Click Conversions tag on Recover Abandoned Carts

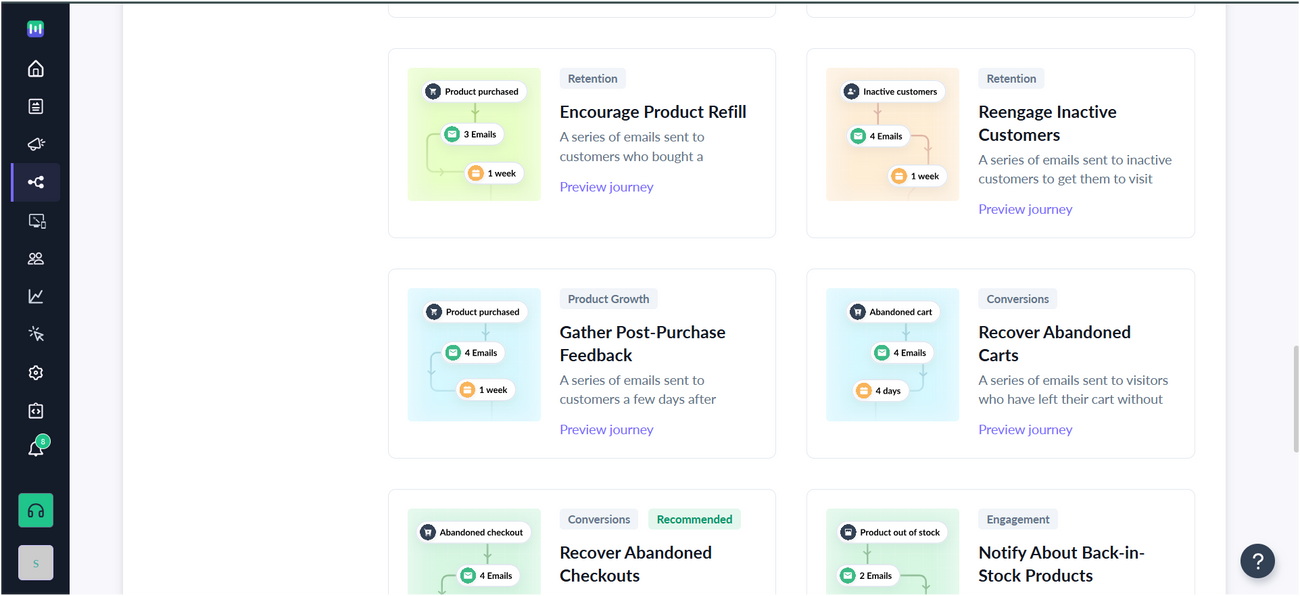pyautogui.click(x=1017, y=299)
